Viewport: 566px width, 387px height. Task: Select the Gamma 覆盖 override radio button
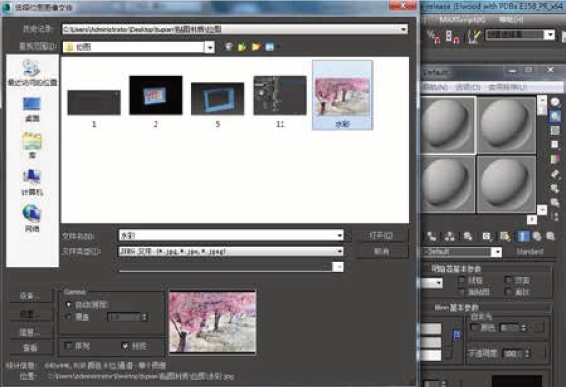click(69, 317)
